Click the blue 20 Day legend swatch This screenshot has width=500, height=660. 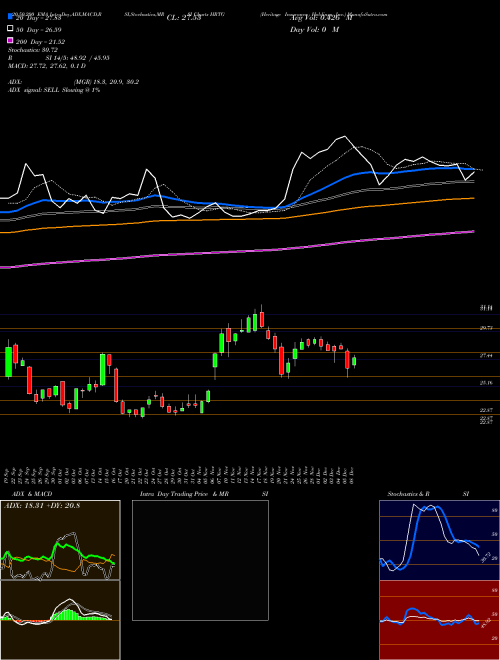[10, 17]
